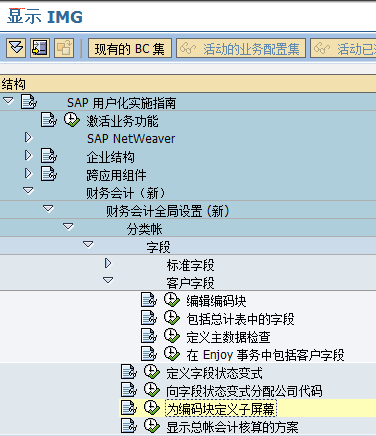Select the 激活业务功能 tree entry

click(122, 121)
